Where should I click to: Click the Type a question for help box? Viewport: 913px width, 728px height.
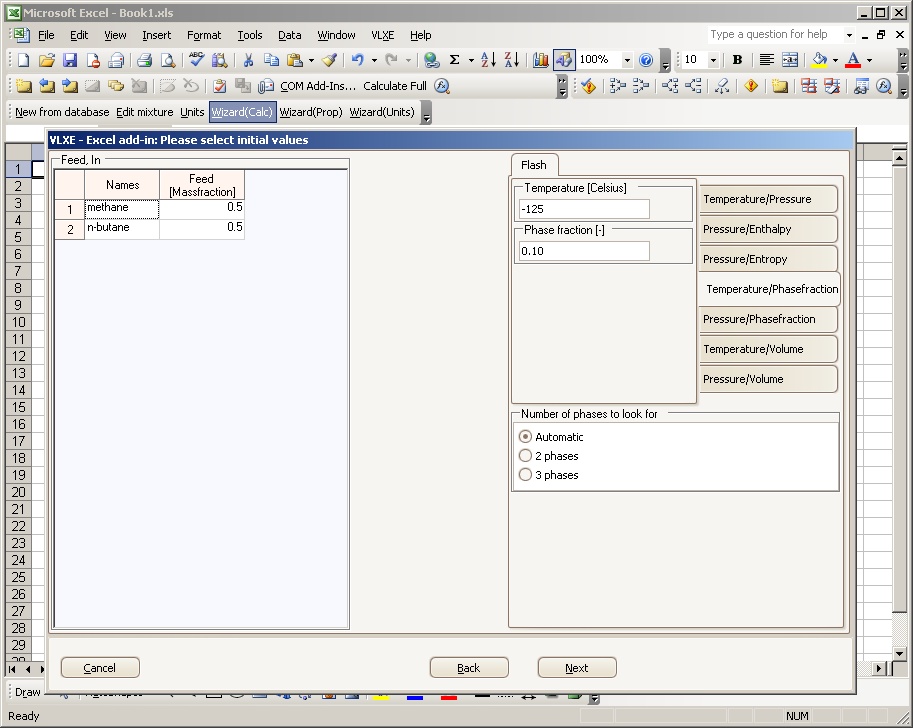click(776, 35)
